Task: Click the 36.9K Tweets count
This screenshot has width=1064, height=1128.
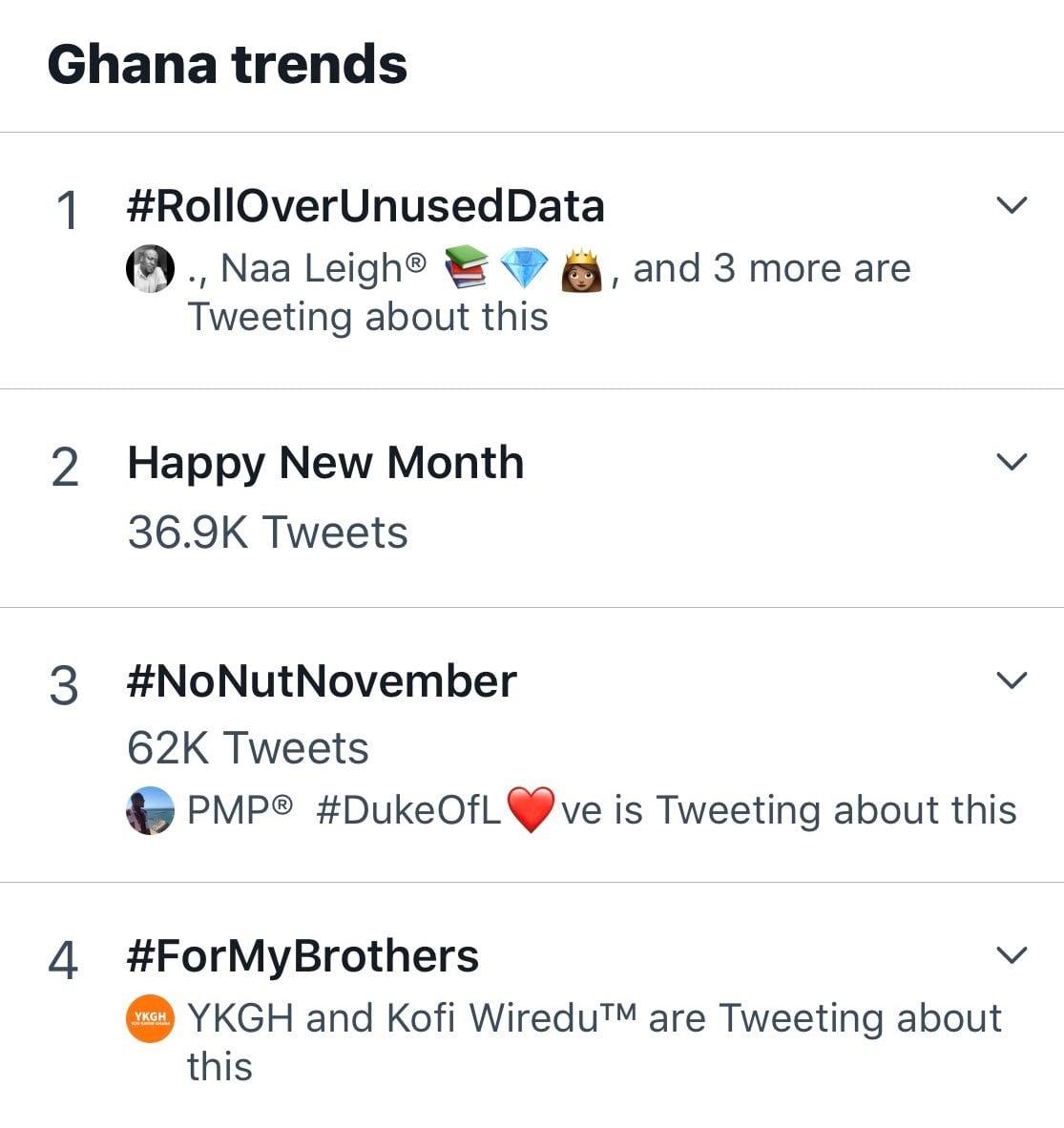Action: [x=267, y=533]
